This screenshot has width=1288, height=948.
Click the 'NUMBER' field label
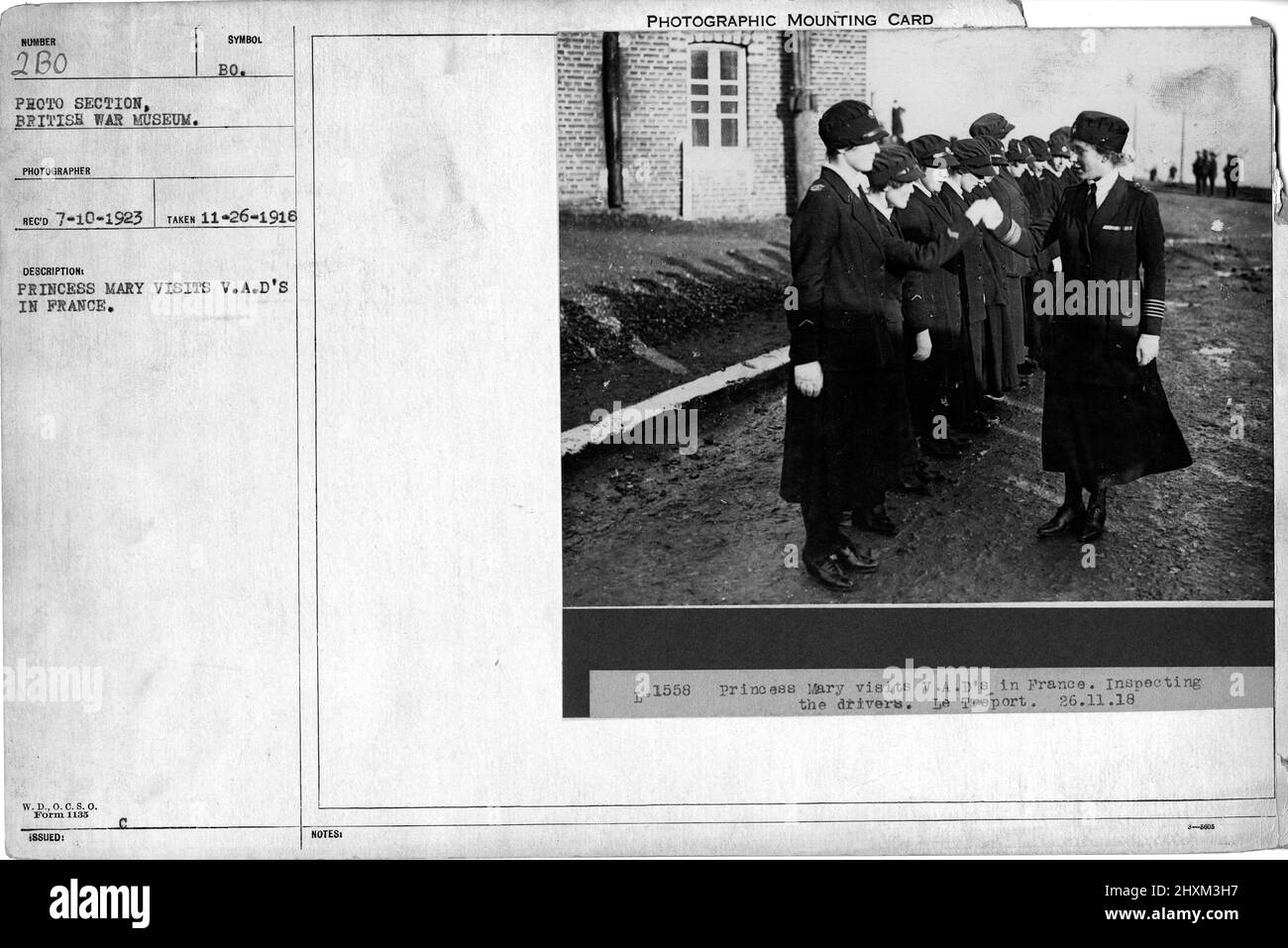pyautogui.click(x=38, y=42)
